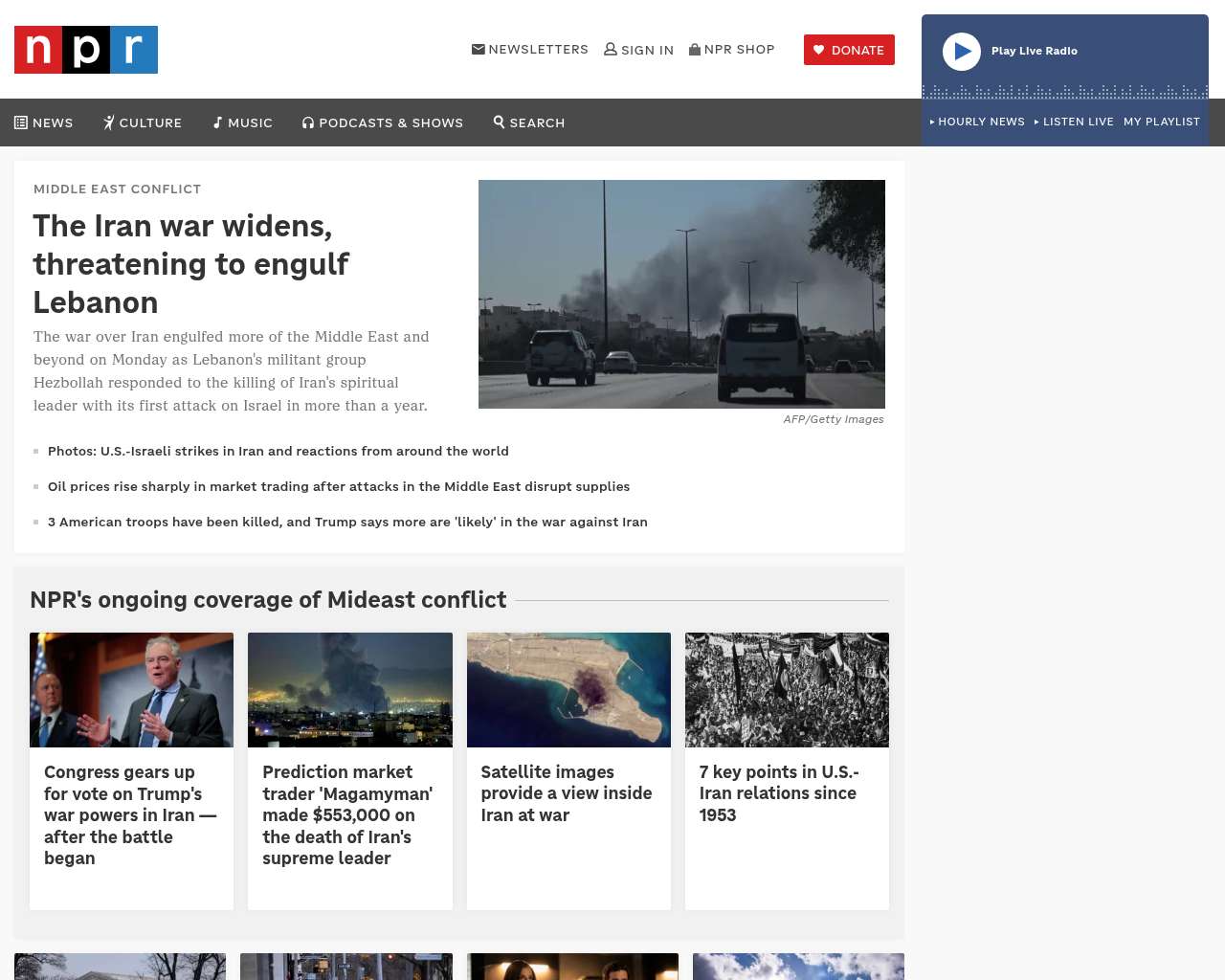Viewport: 1225px width, 980px height.
Task: Open the Prediction market trader 'Magamyman' headline
Action: coord(347,814)
